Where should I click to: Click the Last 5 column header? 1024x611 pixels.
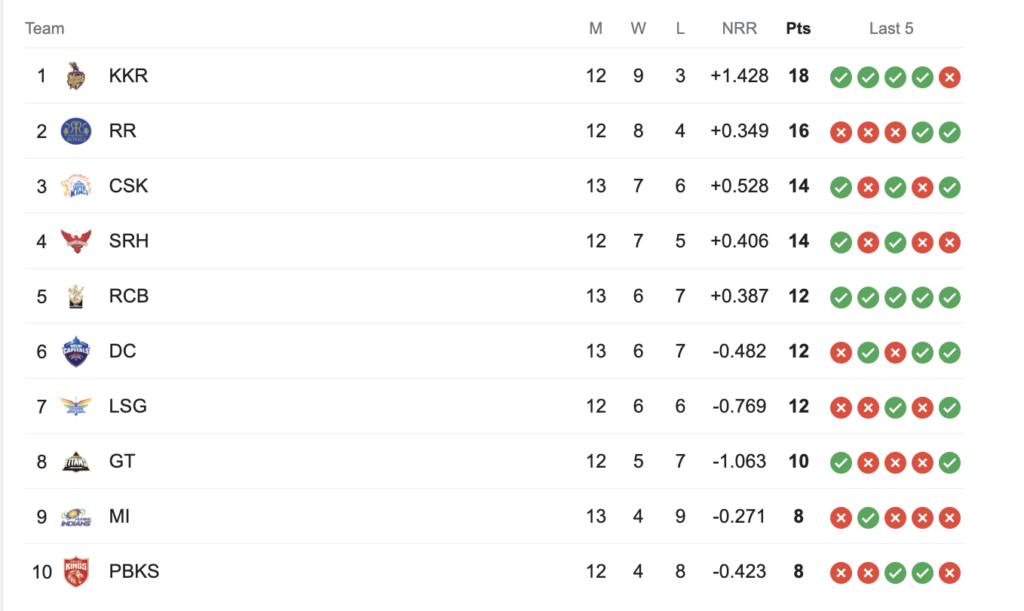pyautogui.click(x=891, y=29)
